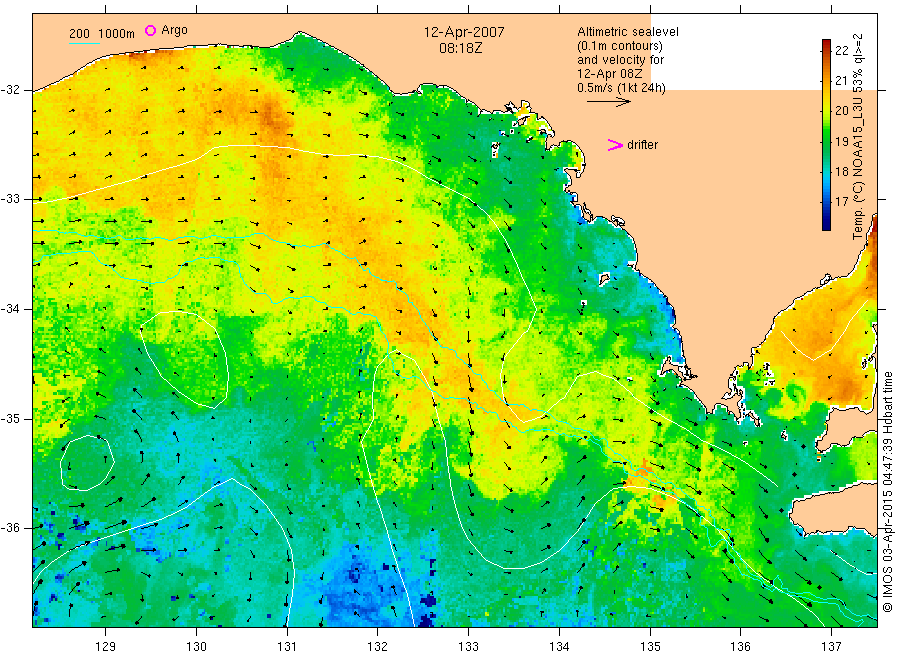Screen dimensions: 900x660
Task: Click the 129 longitude axis label
Action: [x=106, y=646]
